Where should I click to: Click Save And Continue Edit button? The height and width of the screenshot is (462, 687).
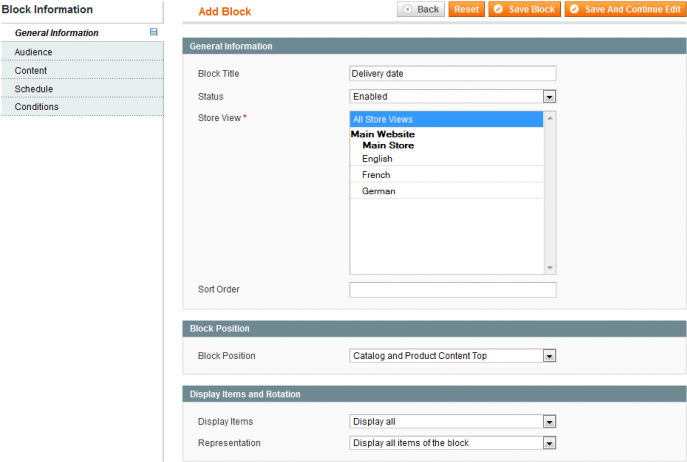click(x=625, y=9)
